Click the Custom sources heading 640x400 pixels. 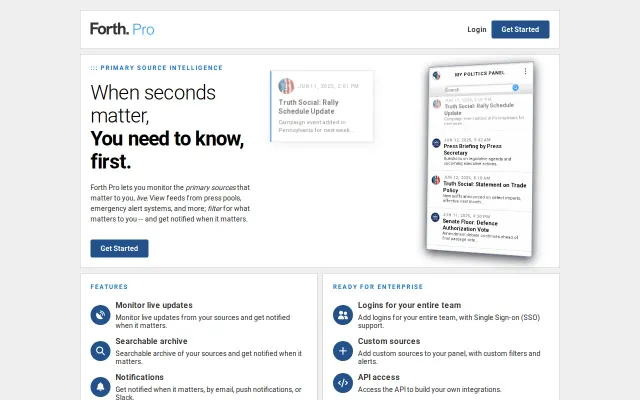389,341
